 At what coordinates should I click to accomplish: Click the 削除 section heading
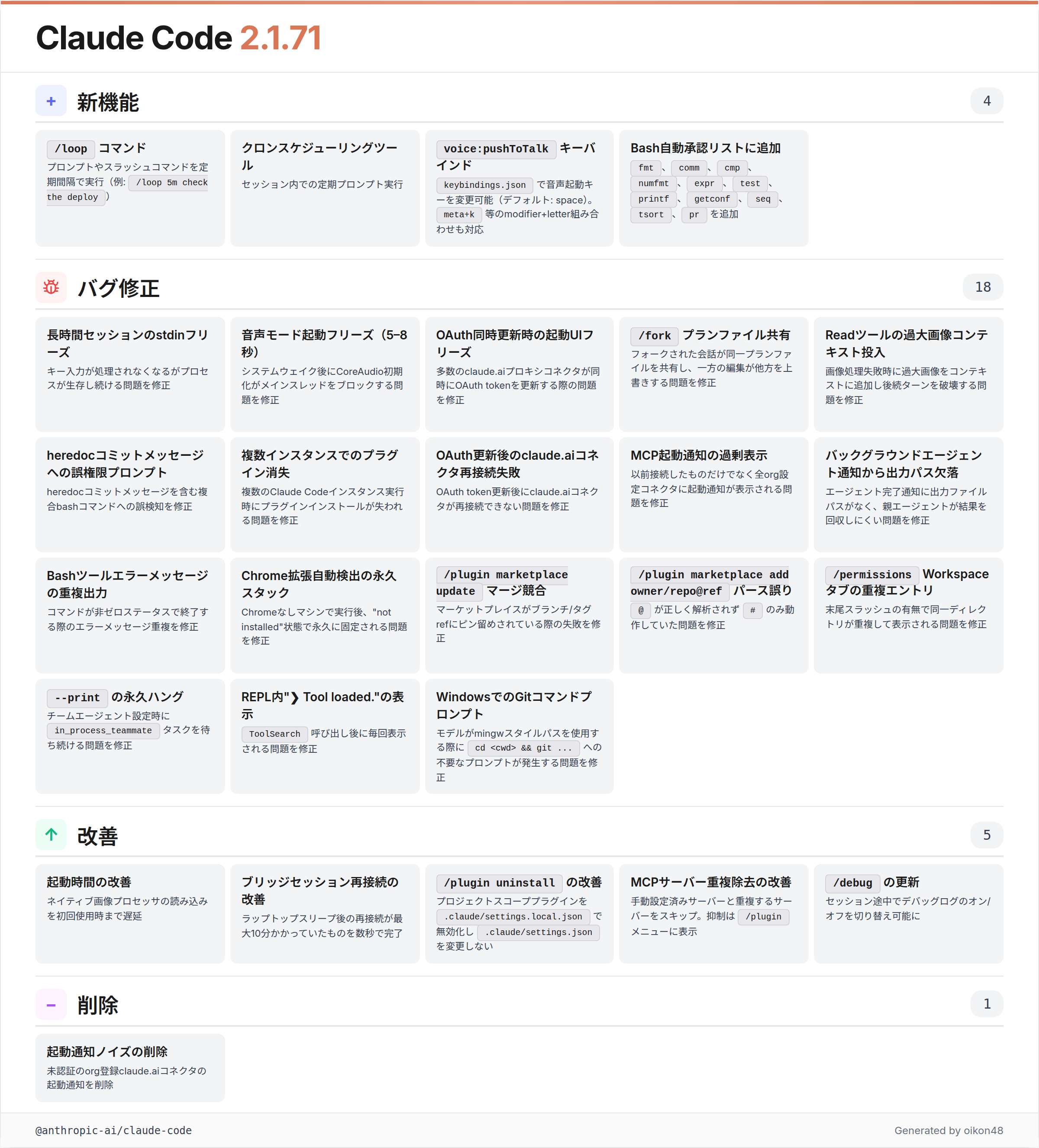point(97,1005)
